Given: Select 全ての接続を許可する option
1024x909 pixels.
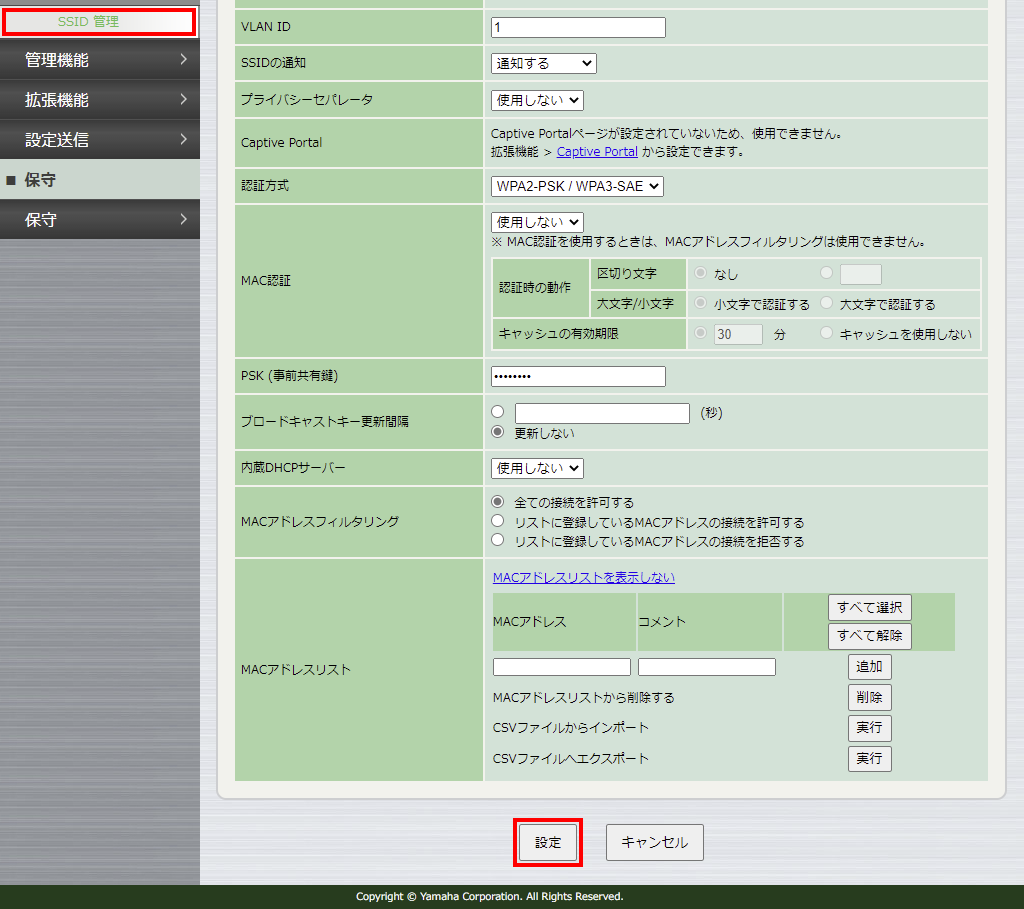Looking at the screenshot, I should [496, 502].
